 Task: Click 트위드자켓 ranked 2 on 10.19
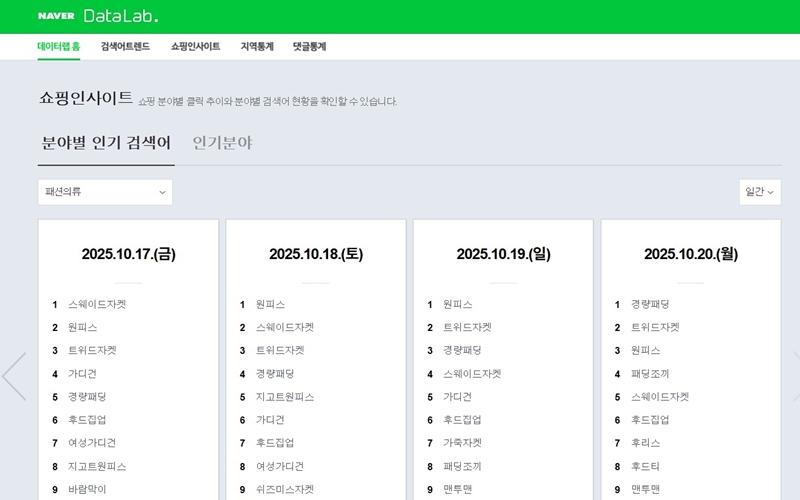click(467, 328)
